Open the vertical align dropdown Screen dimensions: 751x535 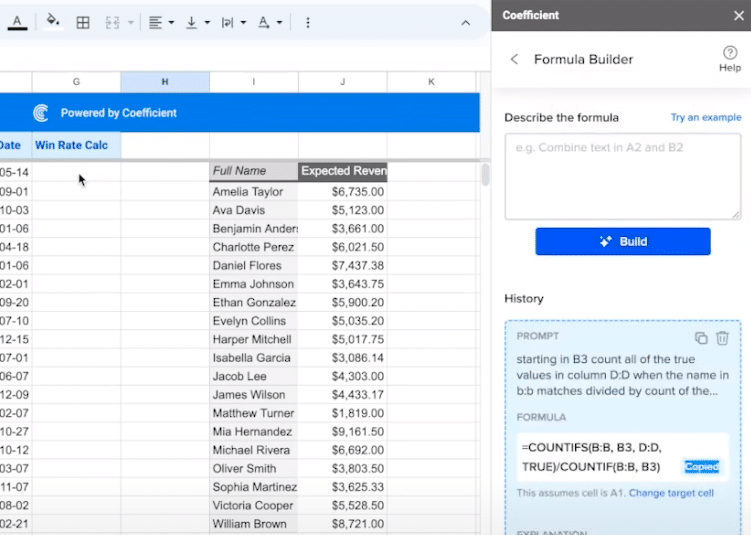point(197,22)
